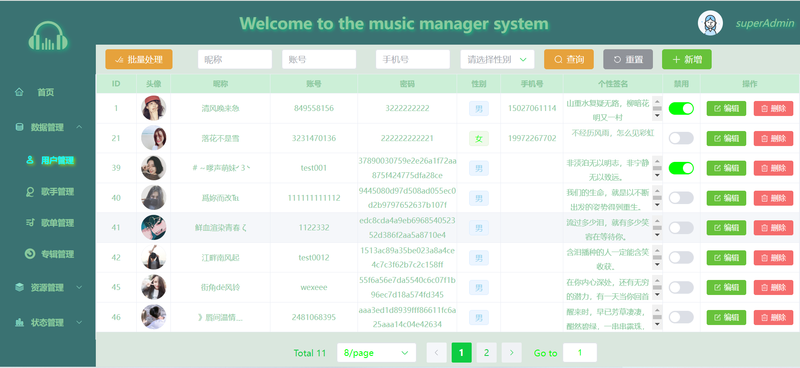Toggle the switch for ID 40
The width and height of the screenshot is (800, 368).
coord(681,198)
